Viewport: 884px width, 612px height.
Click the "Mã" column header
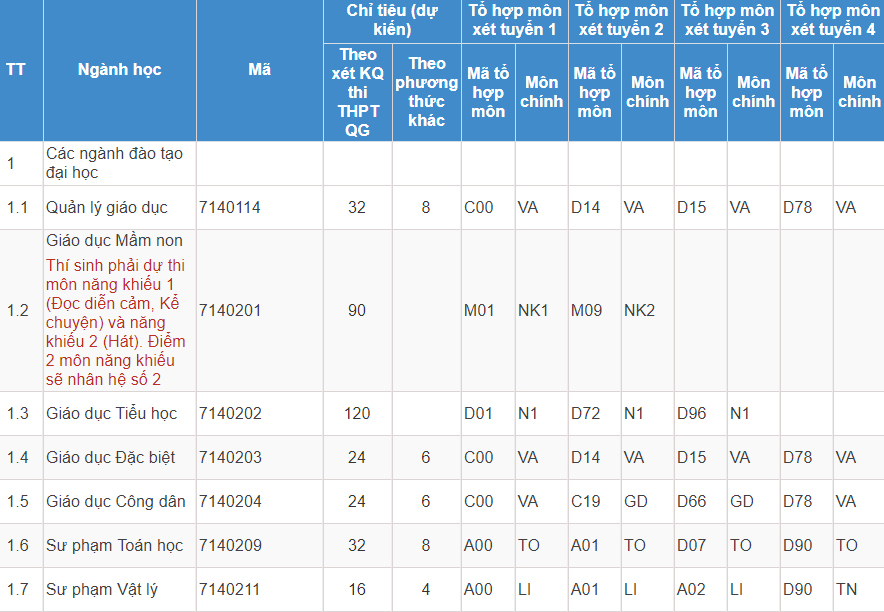259,70
